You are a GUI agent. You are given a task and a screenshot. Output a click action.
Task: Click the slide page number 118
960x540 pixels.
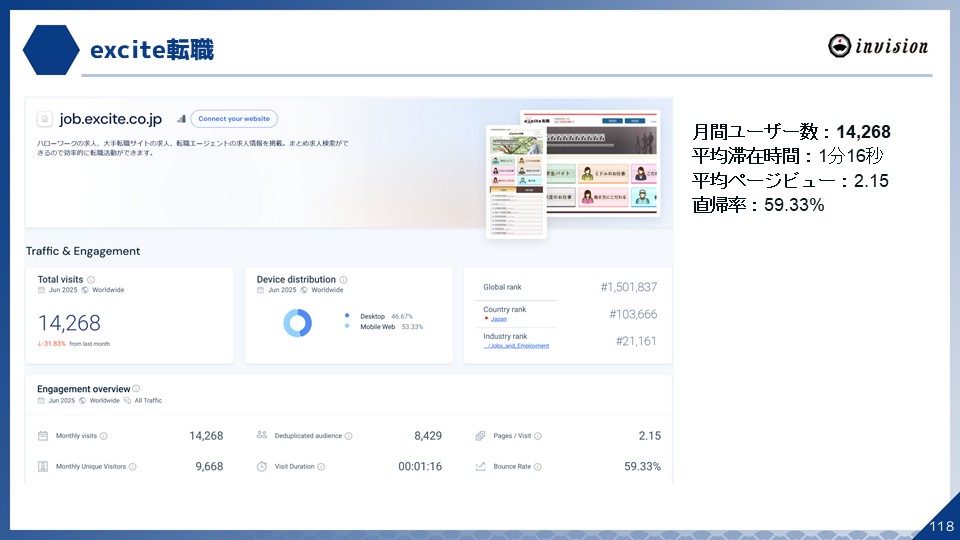point(942,526)
